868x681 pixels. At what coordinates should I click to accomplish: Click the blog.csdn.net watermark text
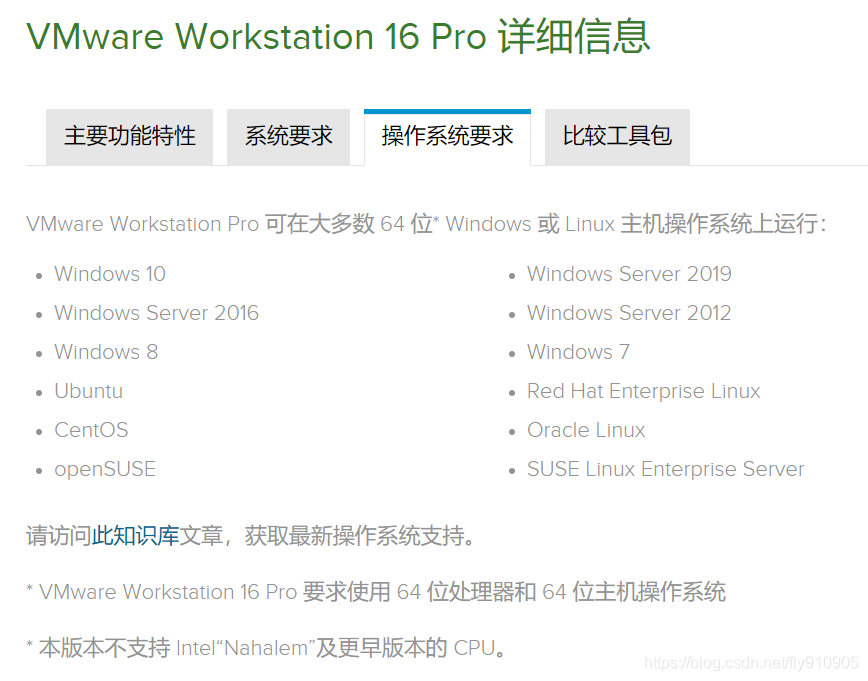(751, 663)
